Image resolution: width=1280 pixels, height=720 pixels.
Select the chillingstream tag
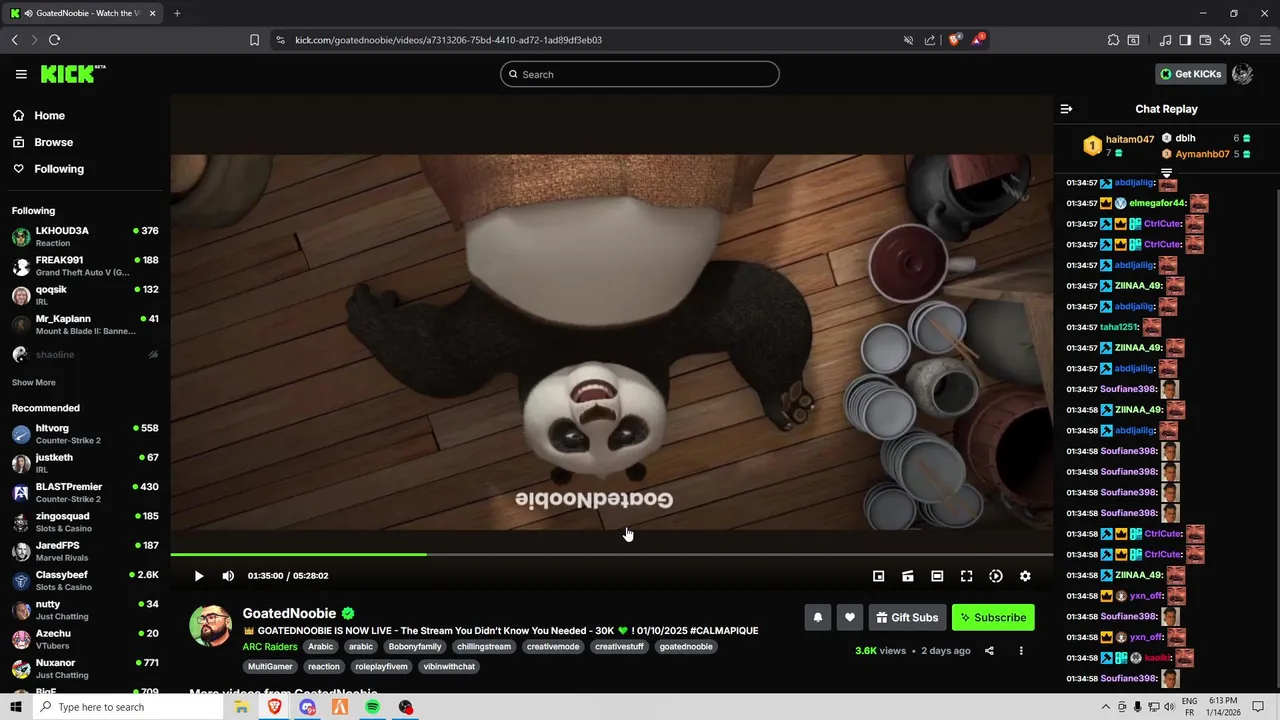point(484,647)
